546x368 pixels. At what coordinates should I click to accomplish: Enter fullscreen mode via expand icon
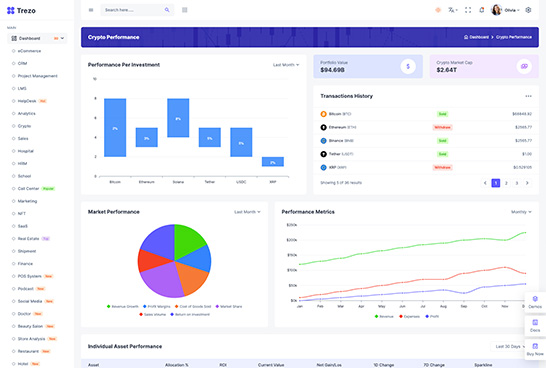point(468,10)
